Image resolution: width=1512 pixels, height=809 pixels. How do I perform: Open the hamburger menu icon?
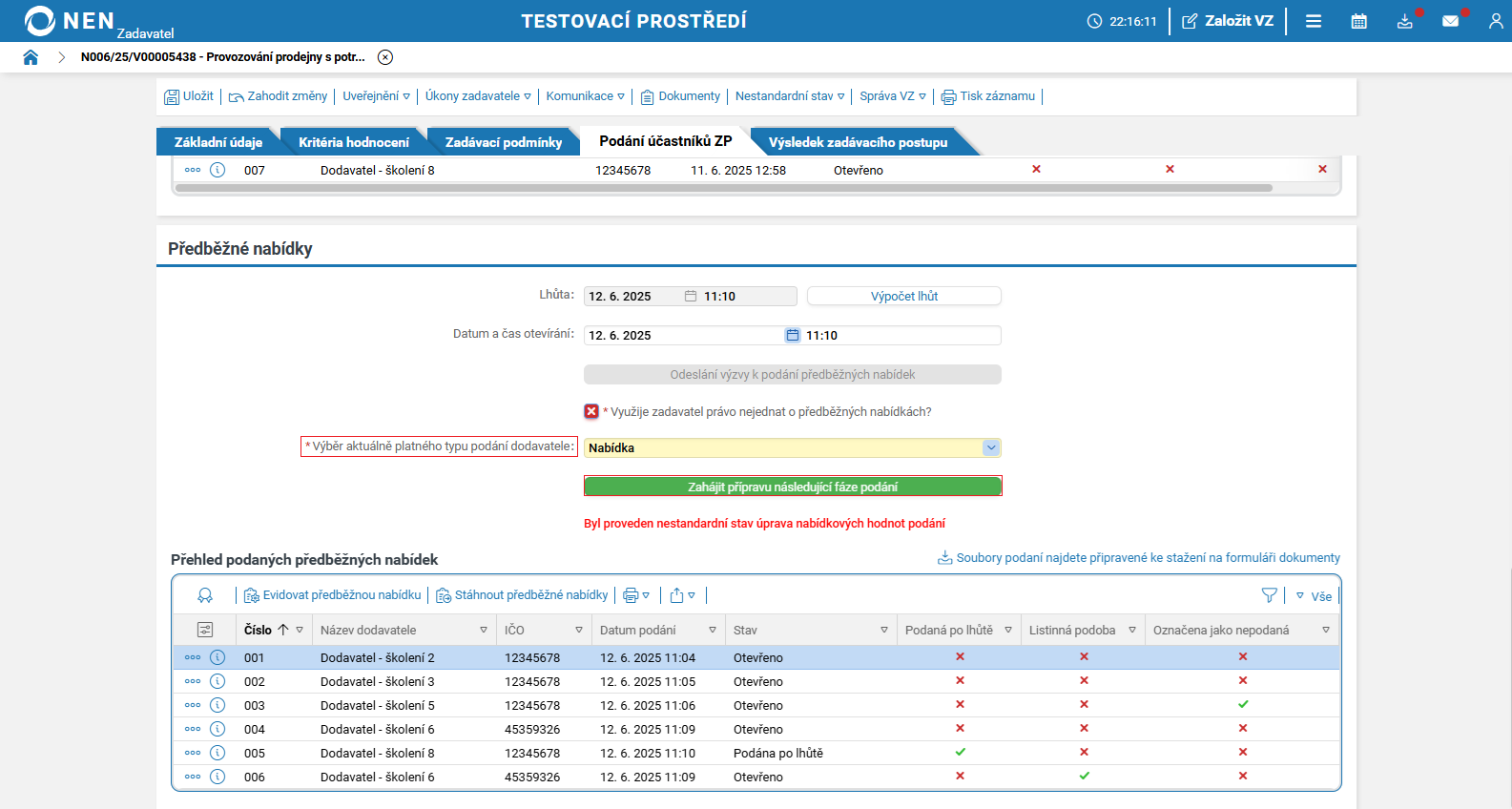pyautogui.click(x=1314, y=21)
